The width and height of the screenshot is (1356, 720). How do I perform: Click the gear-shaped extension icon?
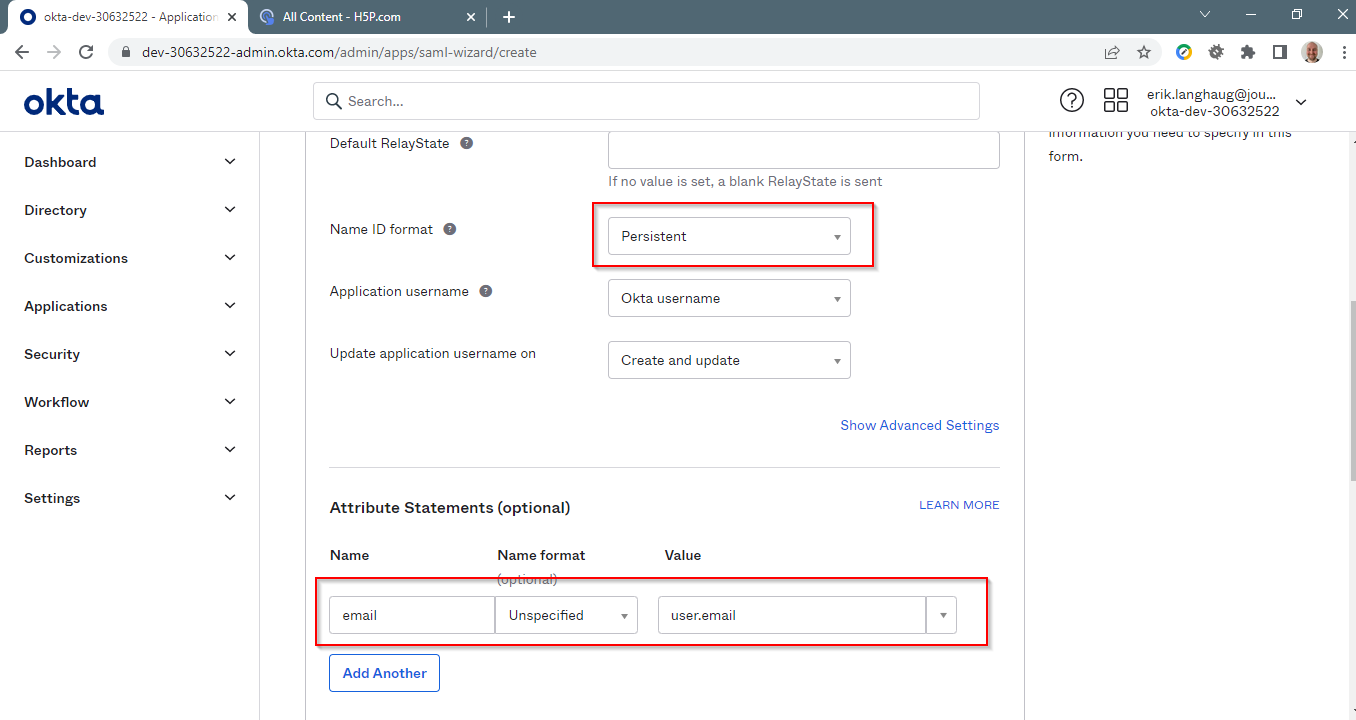pyautogui.click(x=1216, y=52)
